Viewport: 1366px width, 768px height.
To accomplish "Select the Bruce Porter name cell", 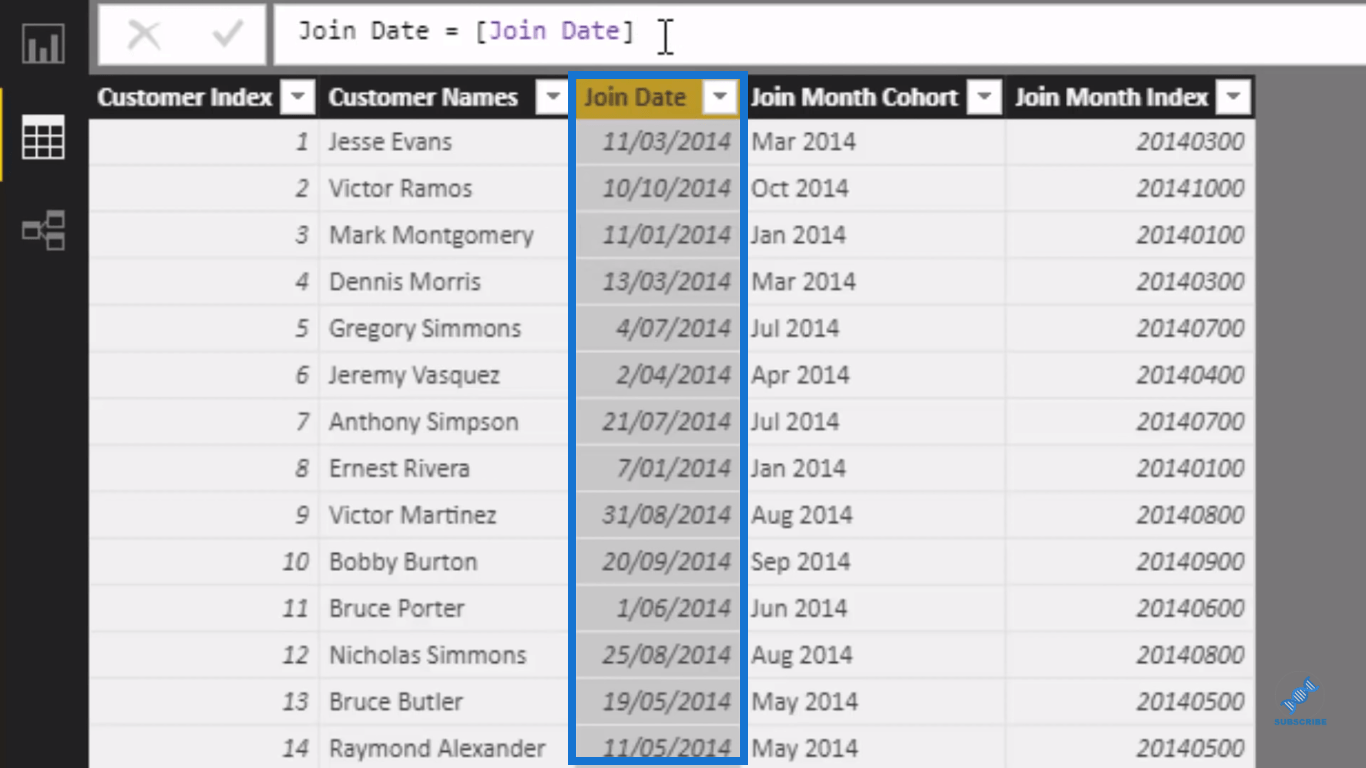I will (443, 608).
